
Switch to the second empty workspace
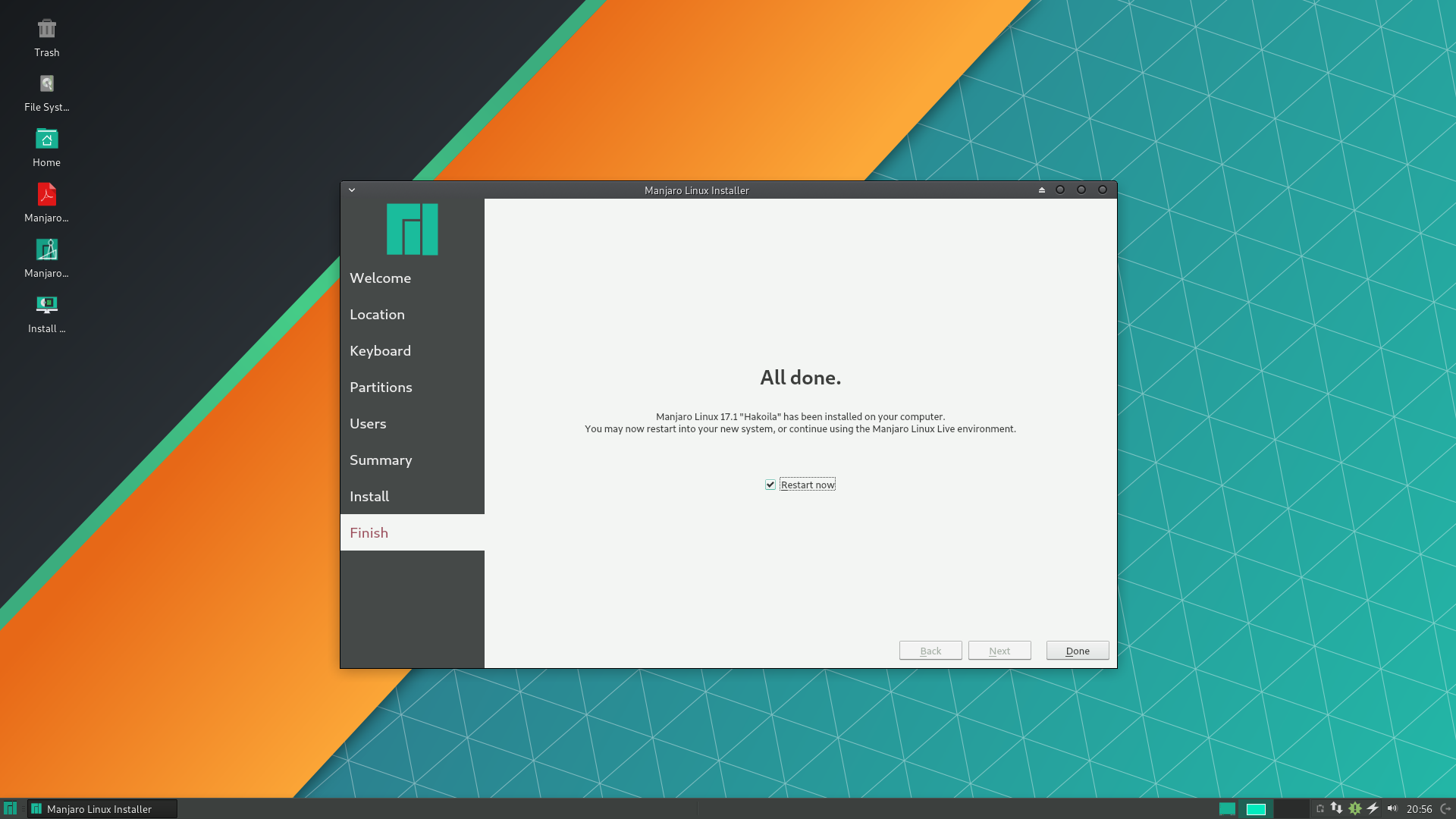pos(1291,809)
